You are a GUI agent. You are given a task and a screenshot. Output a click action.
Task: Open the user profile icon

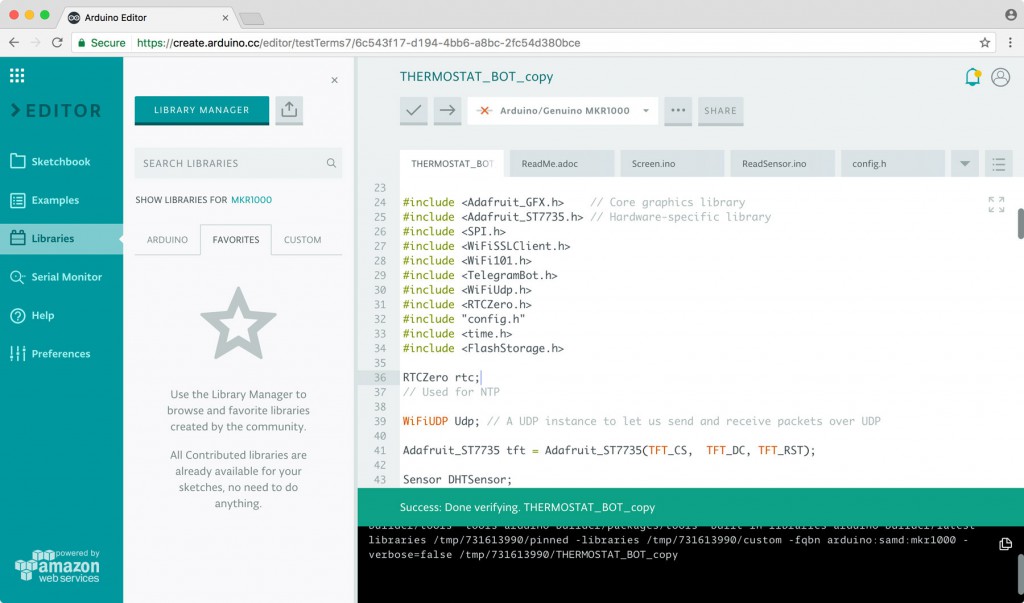coord(1000,77)
